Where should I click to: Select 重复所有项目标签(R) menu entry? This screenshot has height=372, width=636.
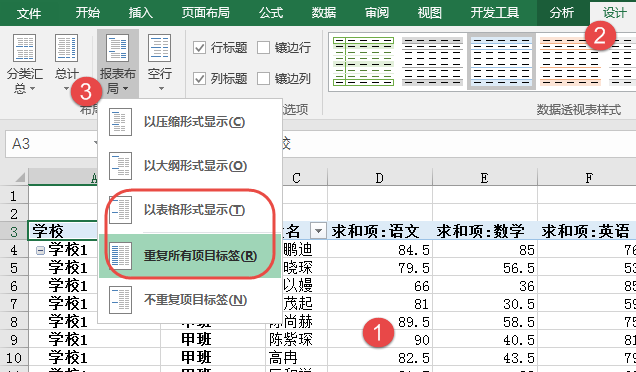(190, 256)
